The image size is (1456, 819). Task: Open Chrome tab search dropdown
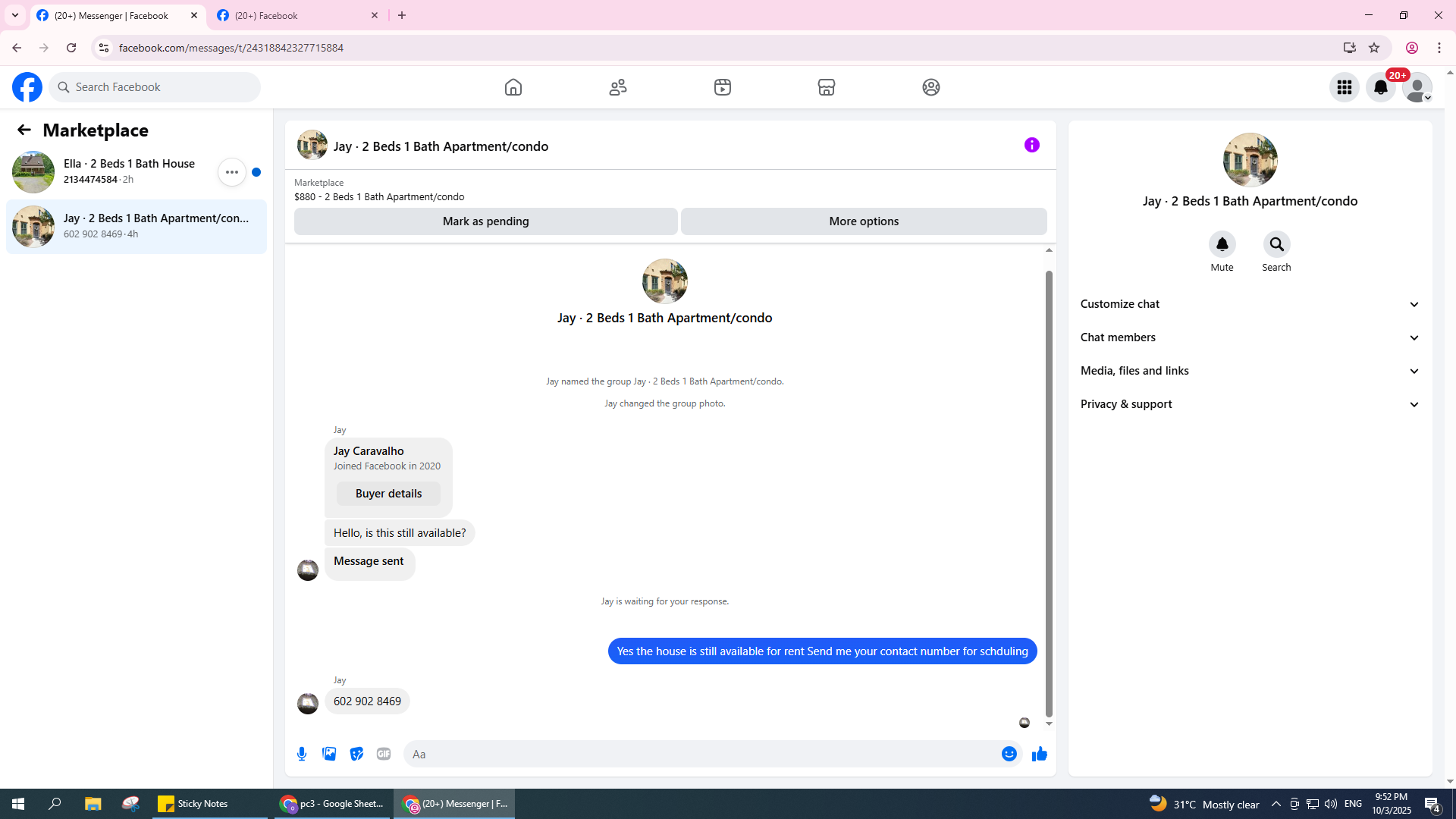tap(15, 15)
